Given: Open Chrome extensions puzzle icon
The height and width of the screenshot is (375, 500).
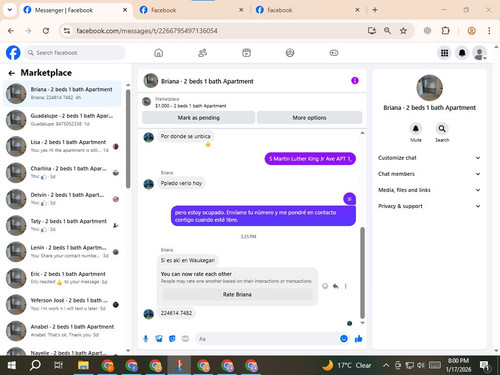Looking at the screenshot, I should coord(445,31).
